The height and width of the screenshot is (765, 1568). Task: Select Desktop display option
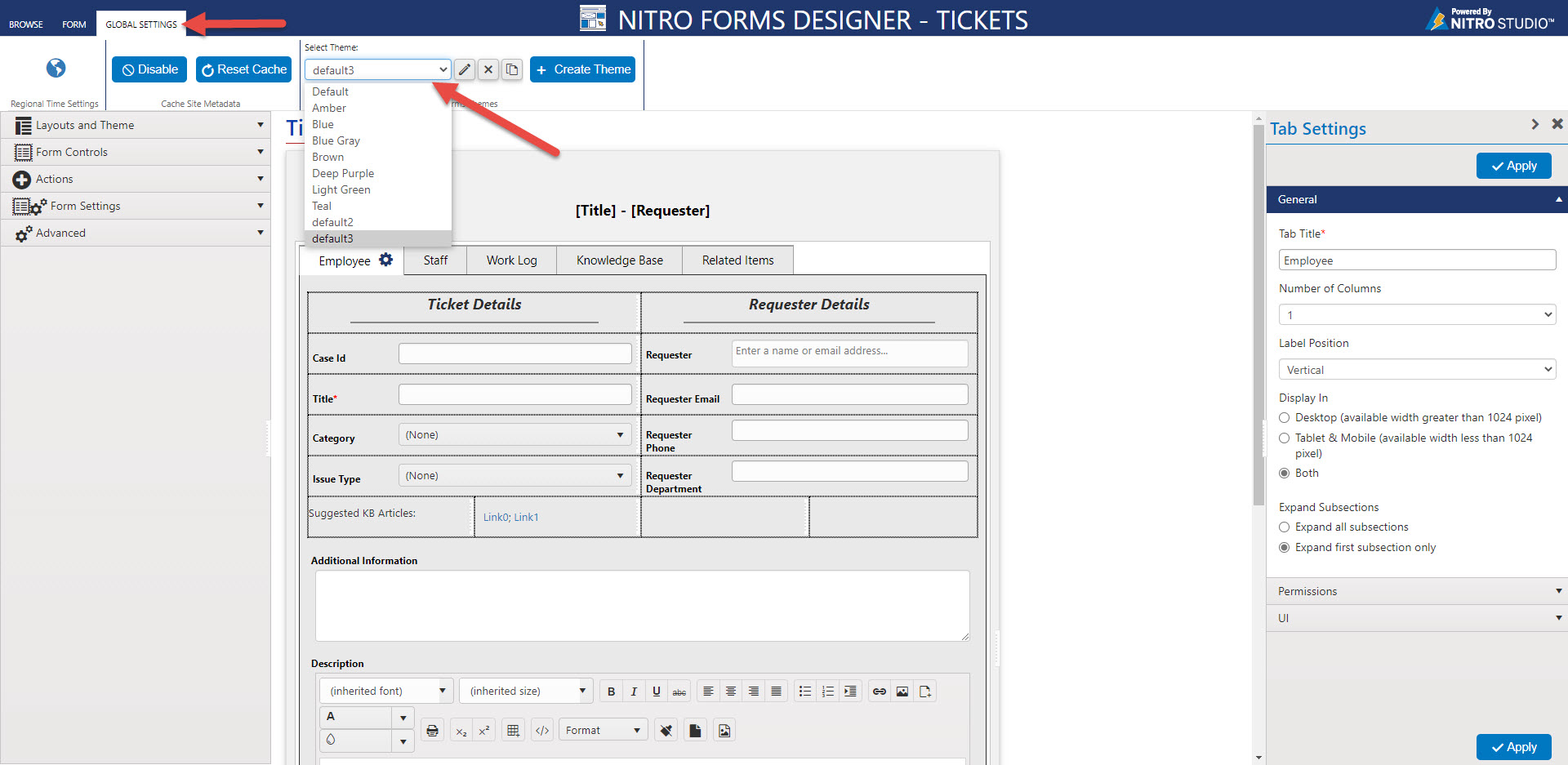pos(1285,418)
